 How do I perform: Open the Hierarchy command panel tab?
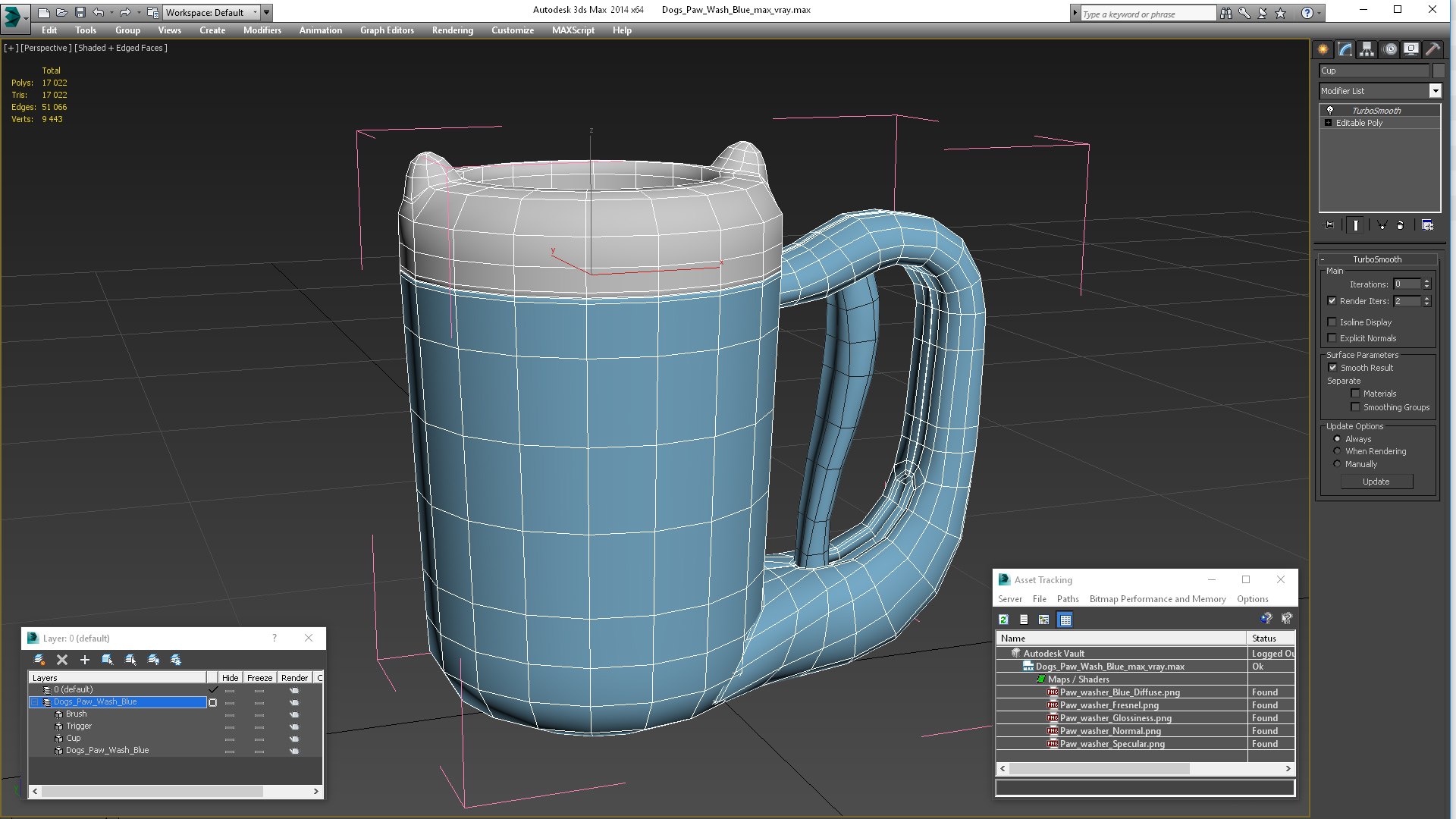click(1367, 49)
